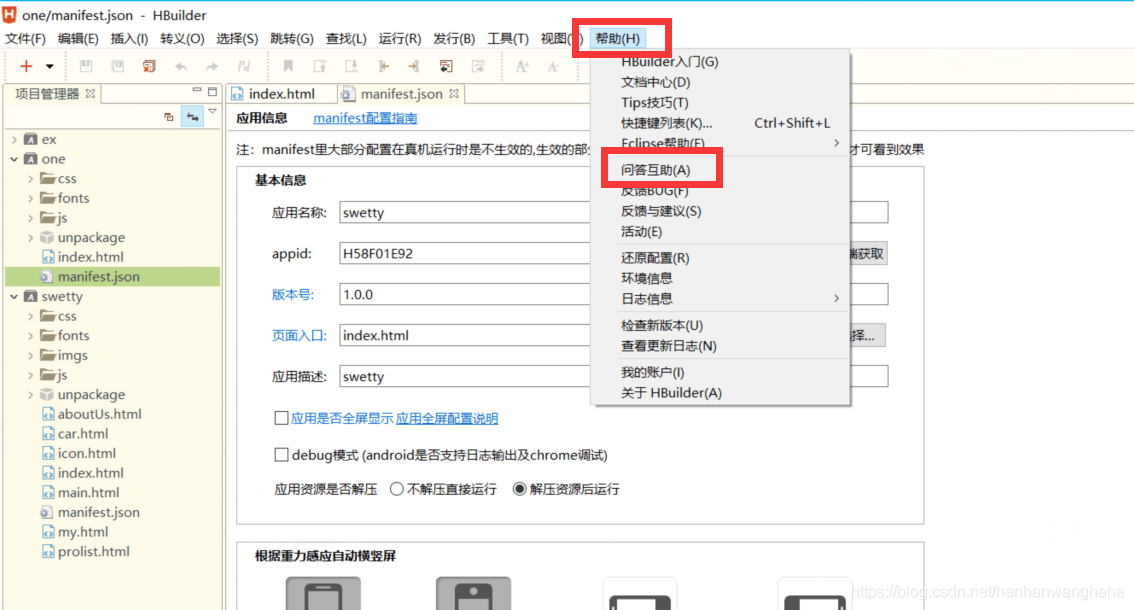This screenshot has height=610, width=1134.
Task: Open the 工具(T) menu
Action: [508, 38]
